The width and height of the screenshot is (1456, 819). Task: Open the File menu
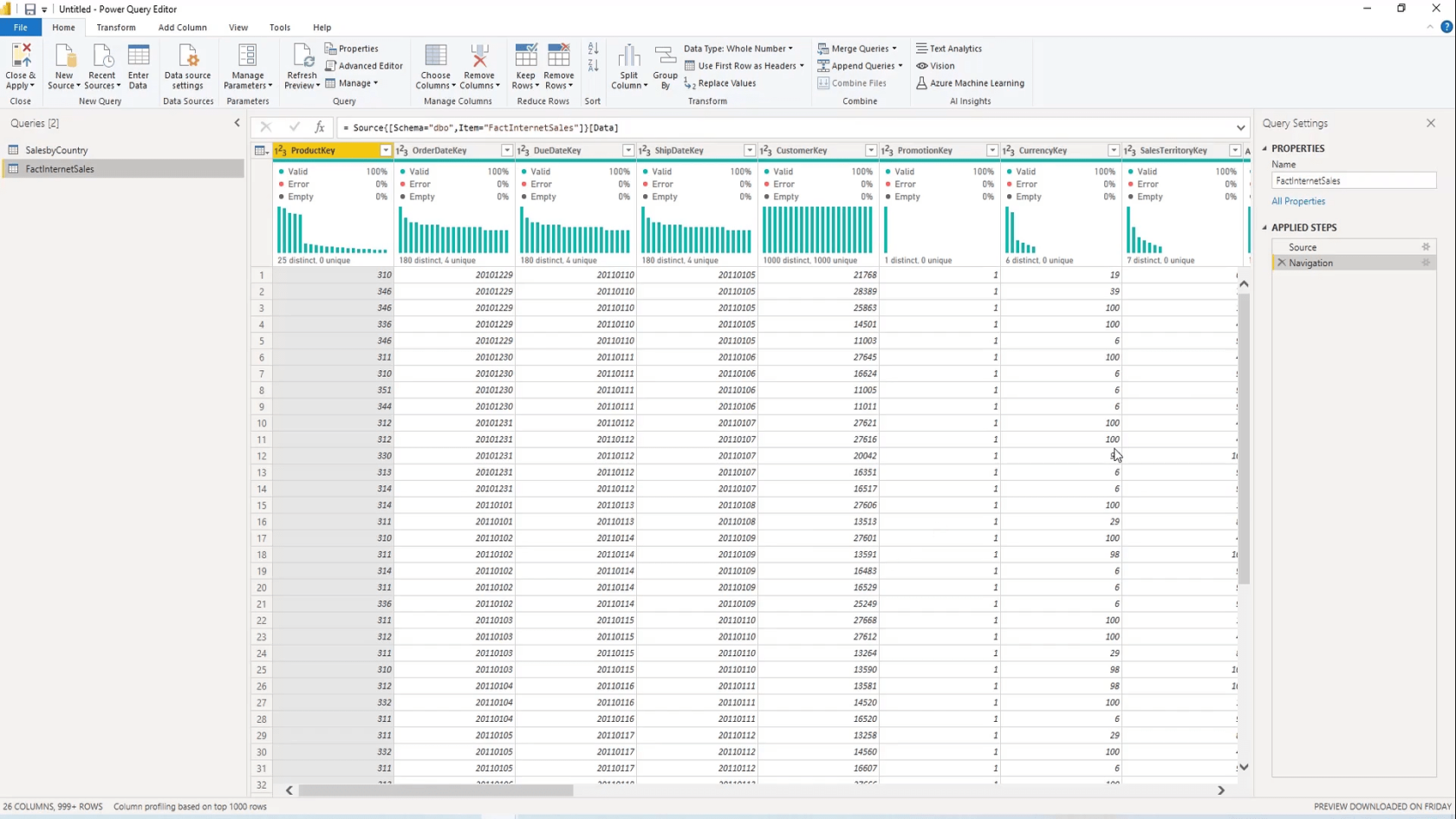[x=21, y=28]
